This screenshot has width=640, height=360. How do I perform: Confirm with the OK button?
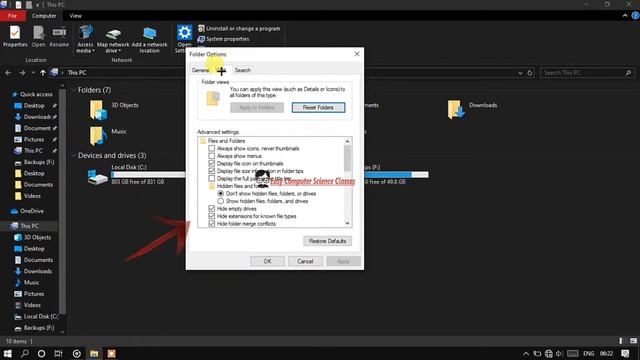tap(267, 261)
